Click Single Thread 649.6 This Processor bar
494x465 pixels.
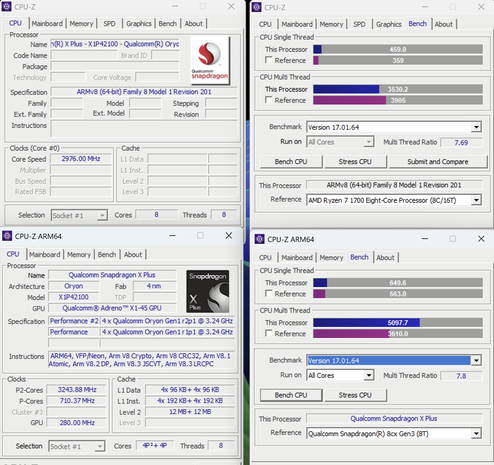[x=398, y=283]
